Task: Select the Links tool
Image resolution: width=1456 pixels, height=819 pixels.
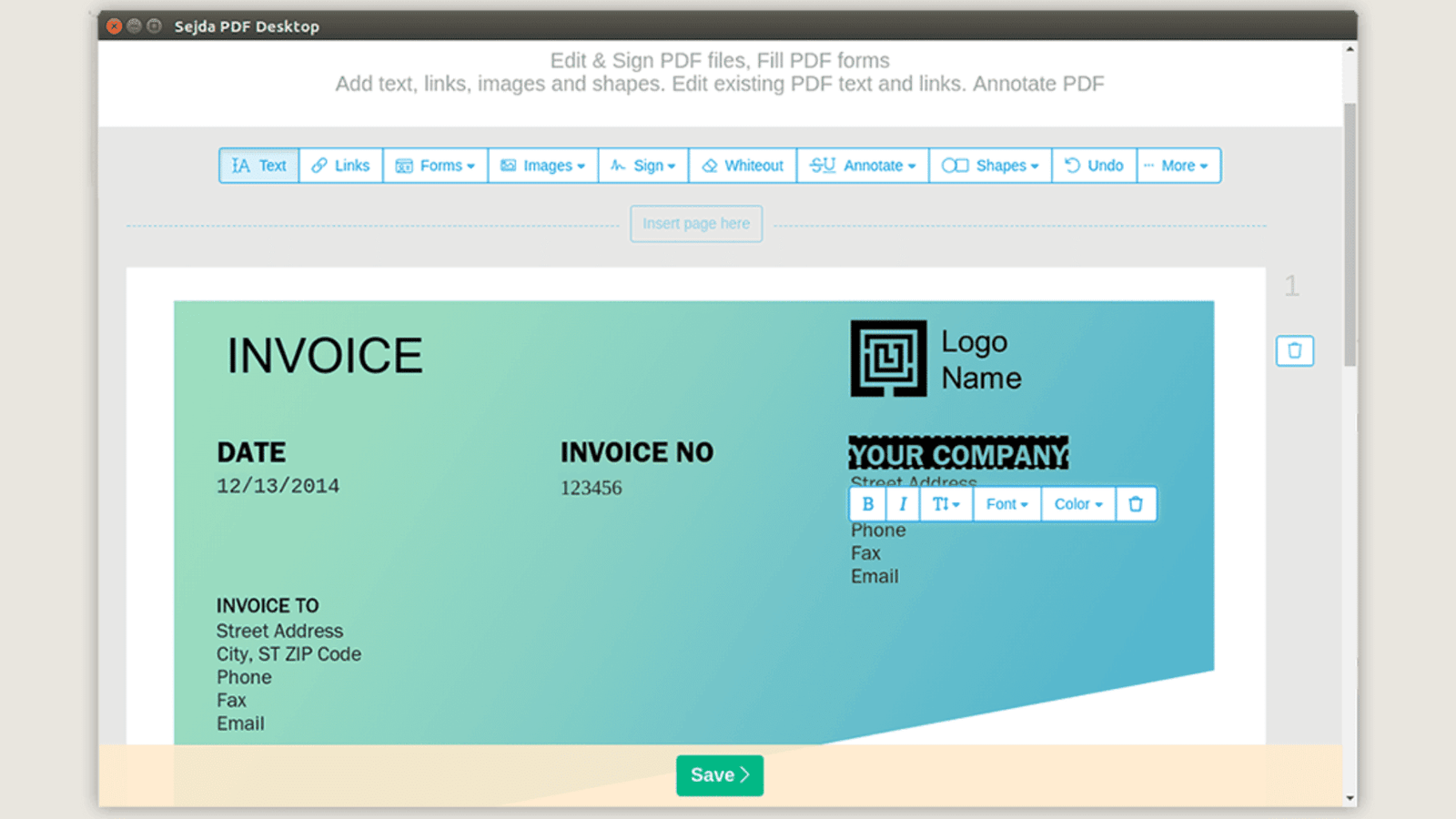Action: (341, 166)
